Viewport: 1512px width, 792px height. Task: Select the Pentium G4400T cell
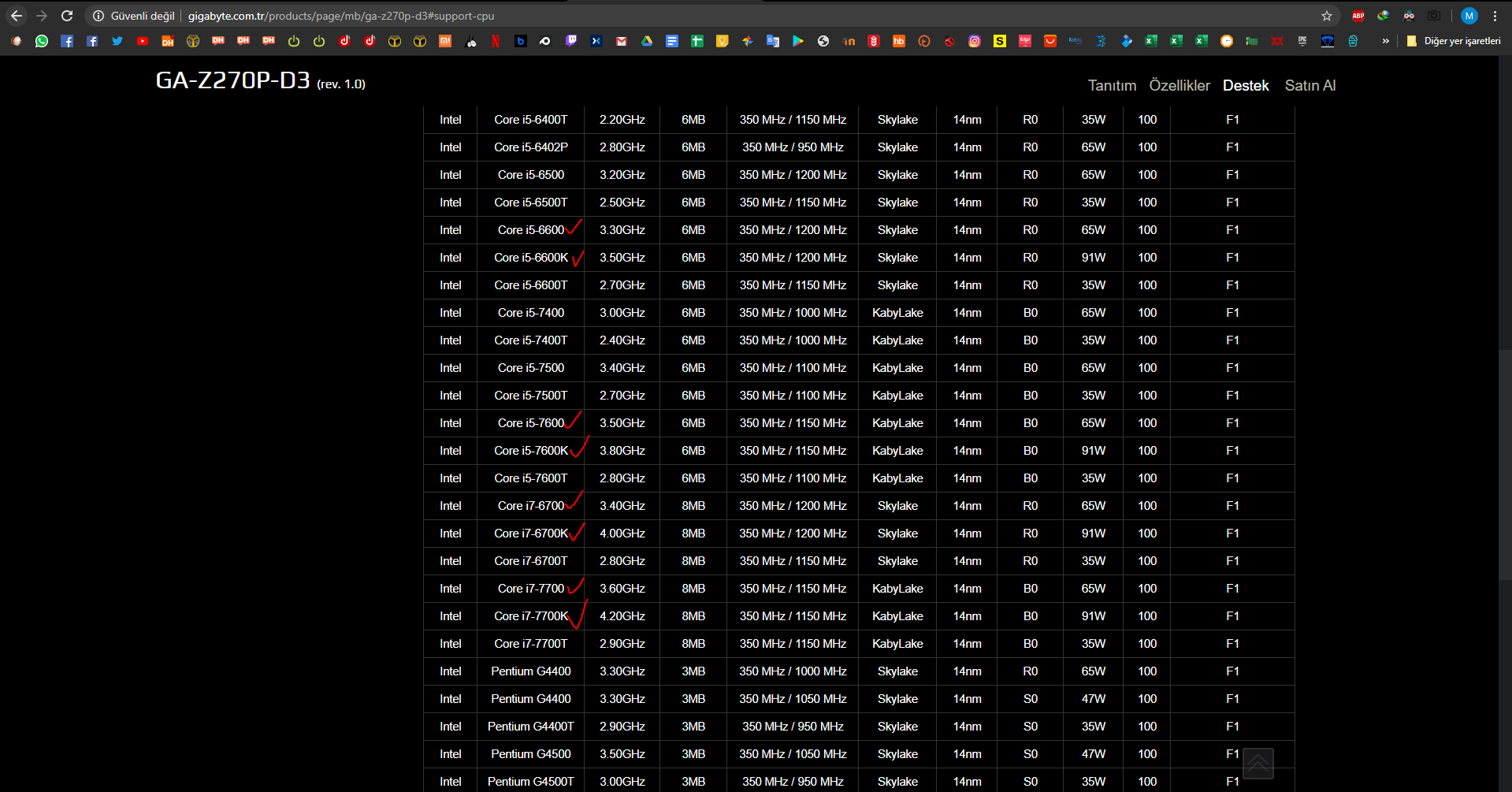[531, 727]
